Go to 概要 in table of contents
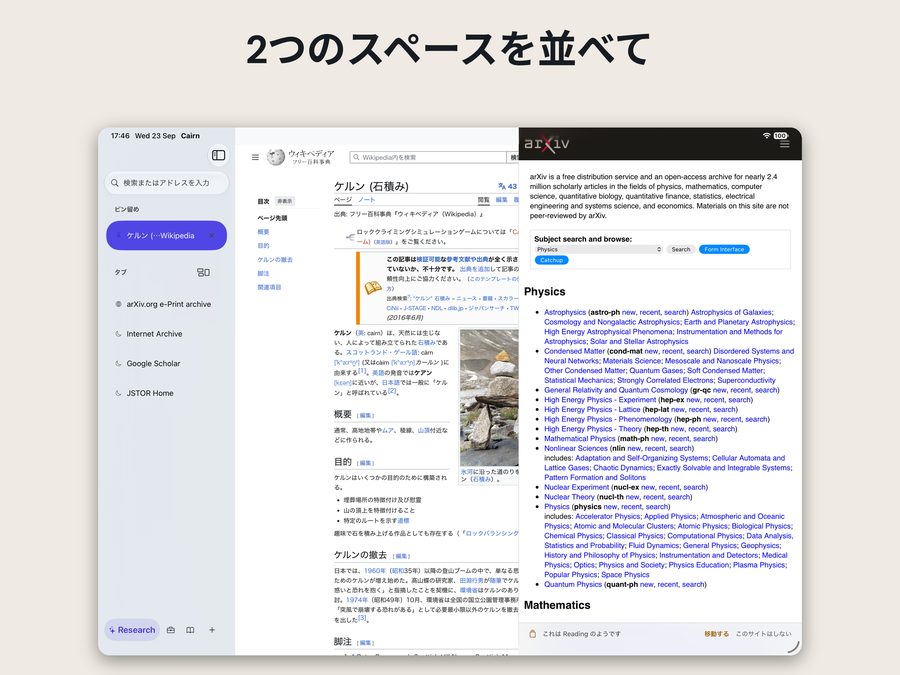 (263, 232)
